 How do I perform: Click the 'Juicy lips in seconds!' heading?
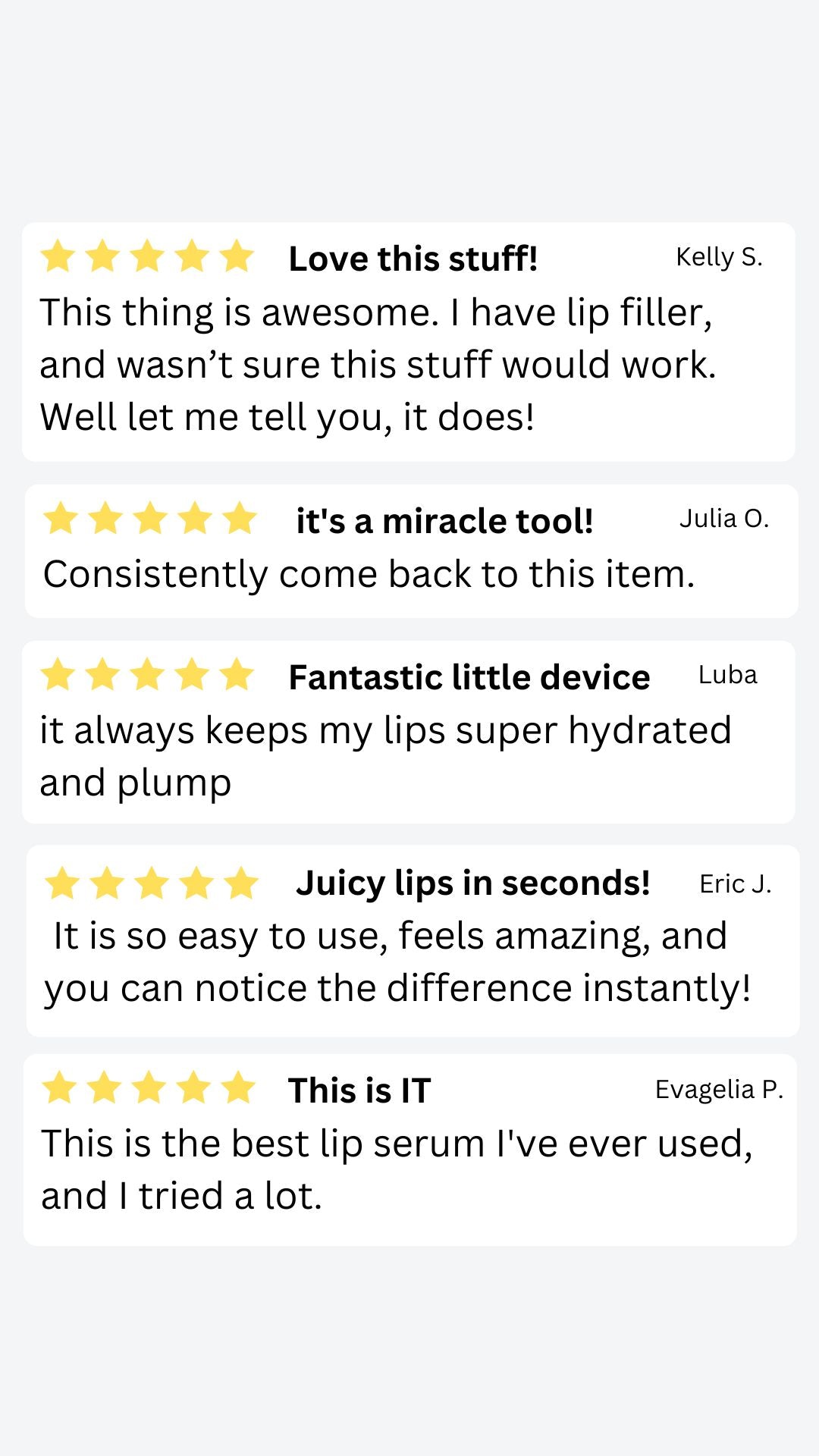[472, 883]
